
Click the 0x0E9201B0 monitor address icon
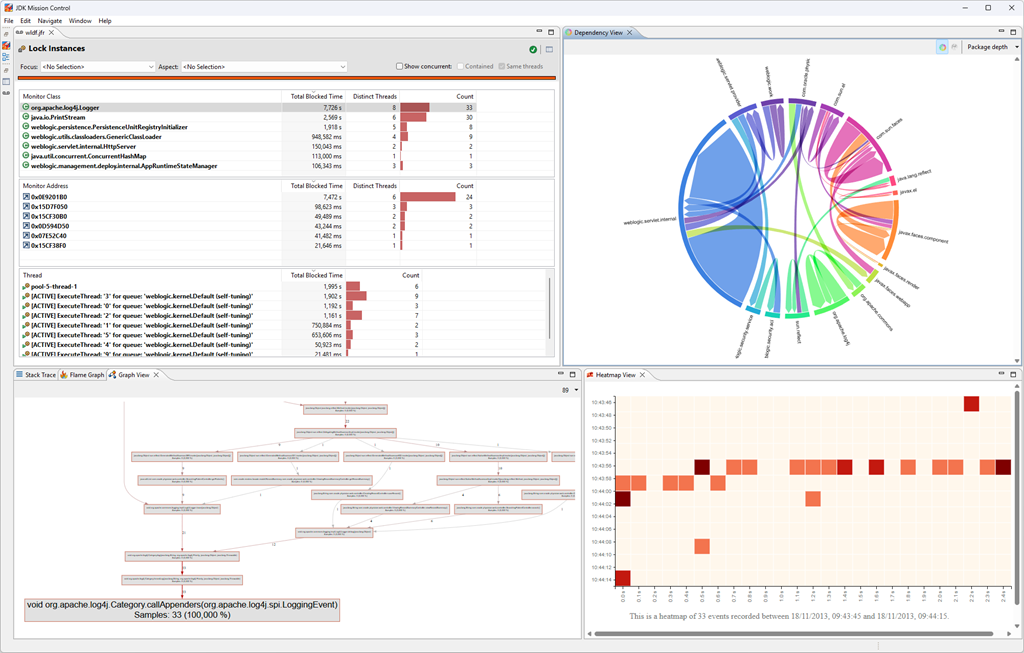click(26, 197)
